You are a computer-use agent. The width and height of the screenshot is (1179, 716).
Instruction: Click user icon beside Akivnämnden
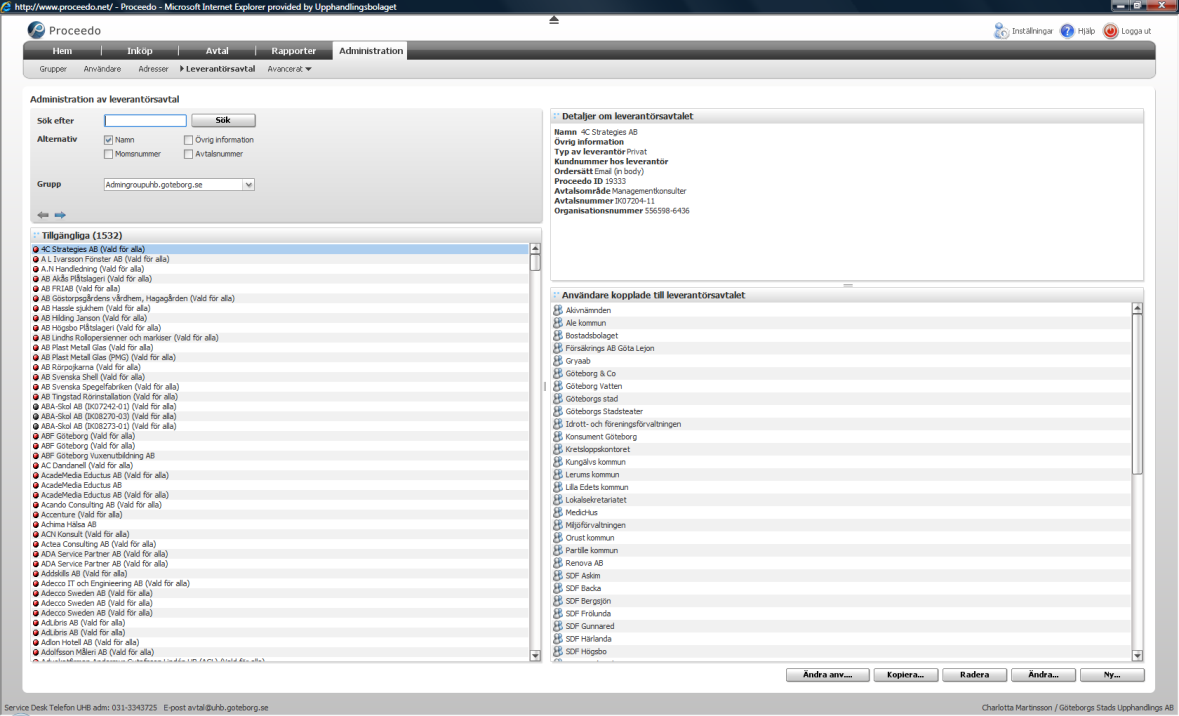coord(558,310)
